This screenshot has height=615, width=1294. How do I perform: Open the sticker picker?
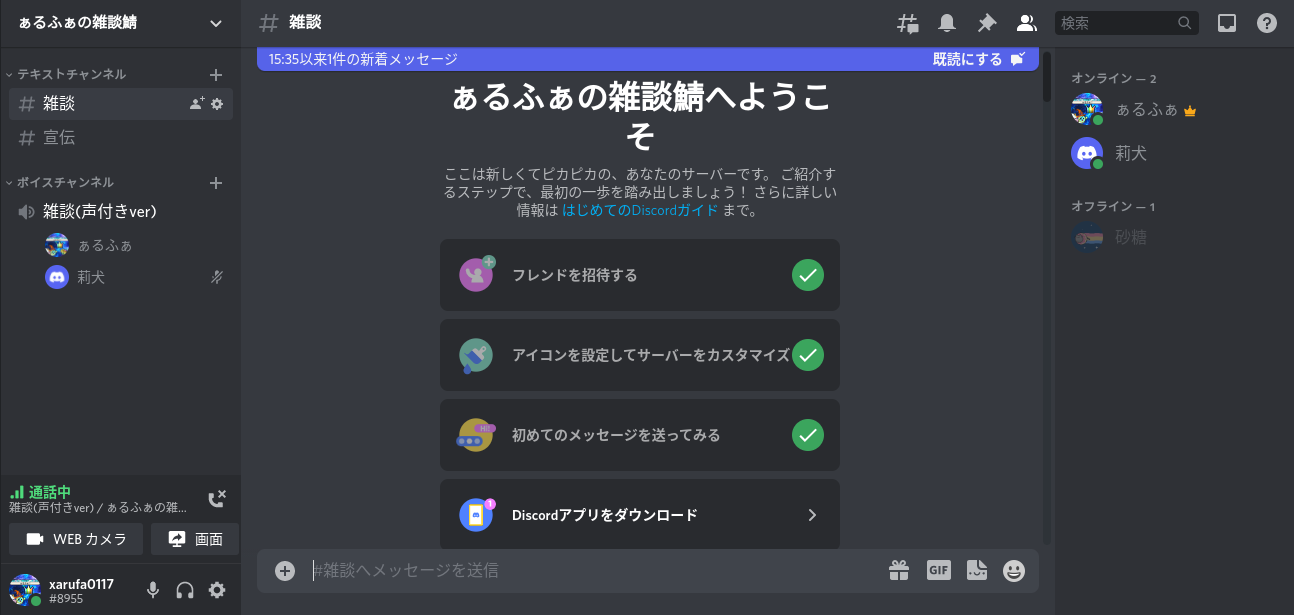click(977, 571)
